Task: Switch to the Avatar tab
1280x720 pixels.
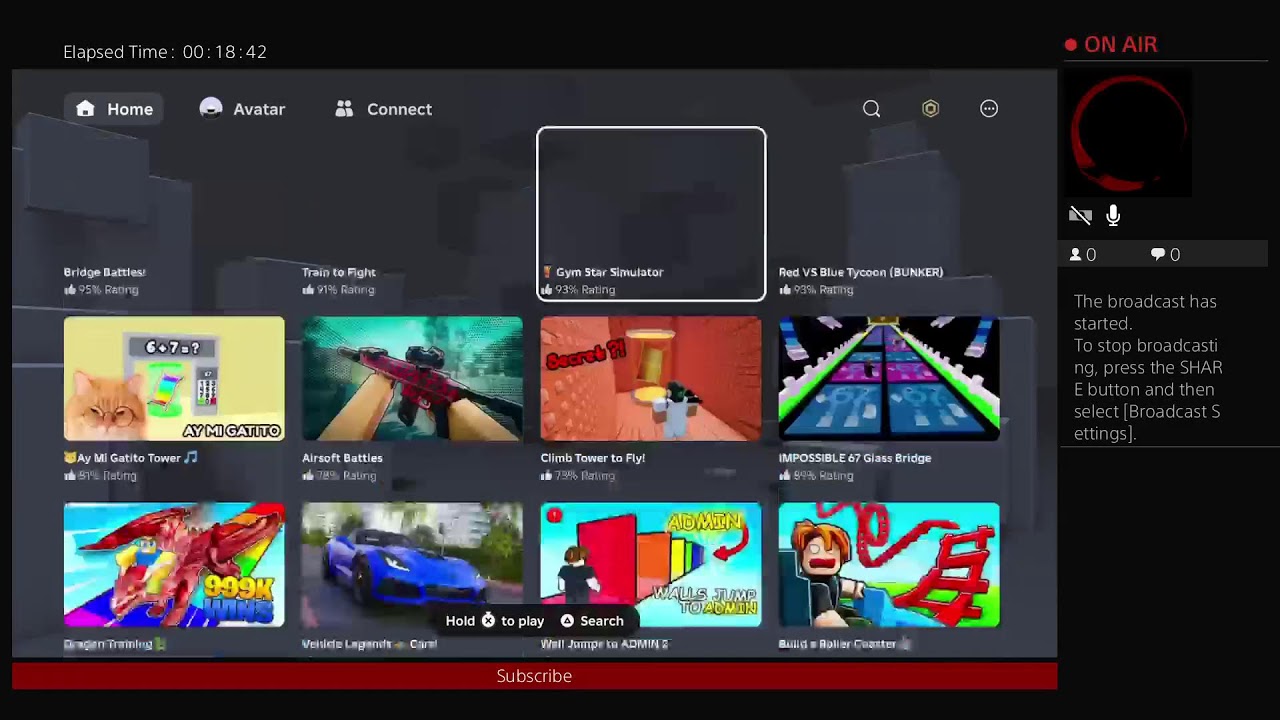Action: coord(243,109)
